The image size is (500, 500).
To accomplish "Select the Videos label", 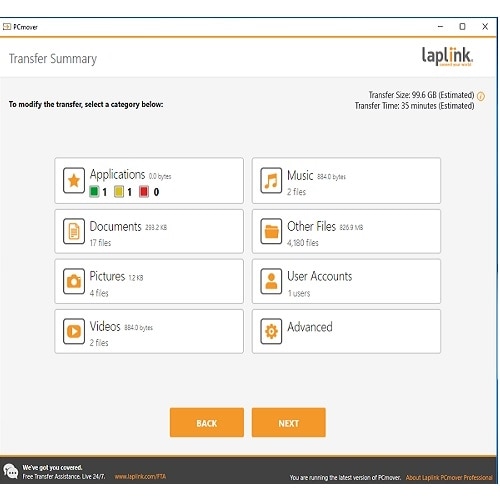I will (x=105, y=326).
